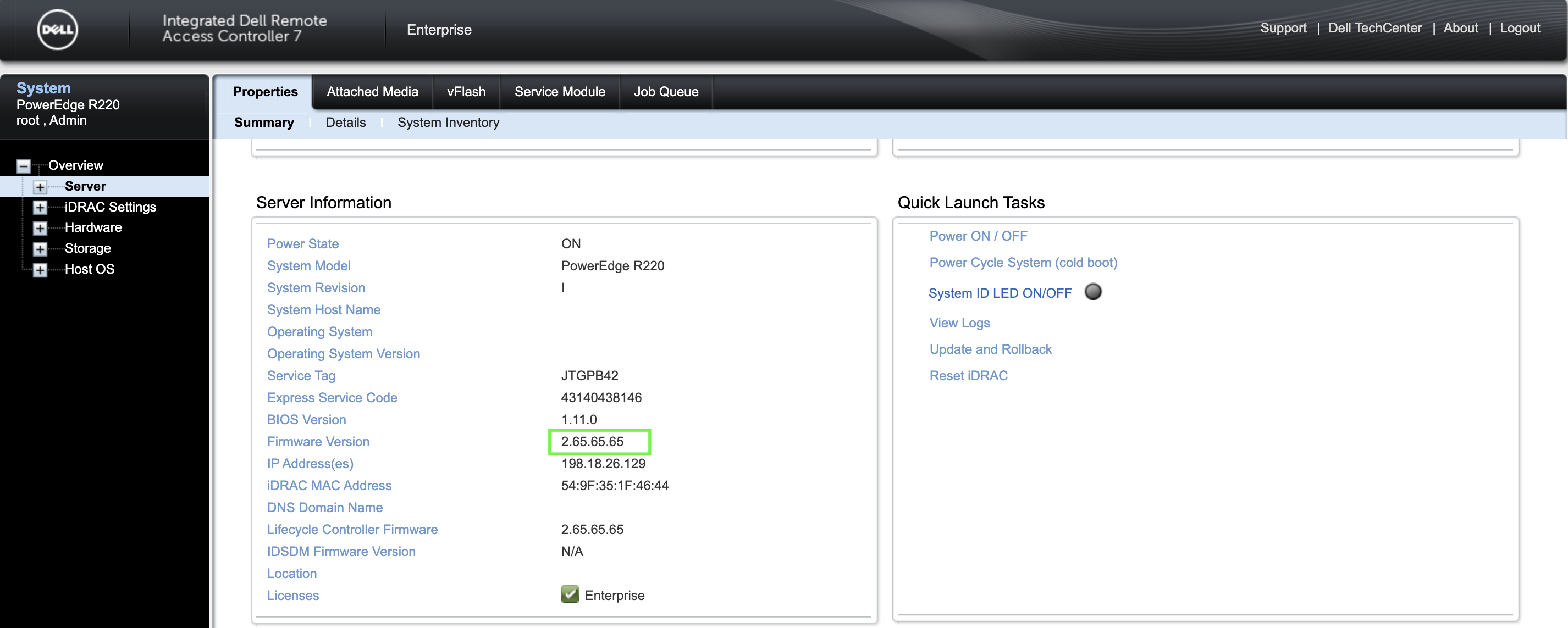Open the Details sub-tab
Screen dimensions: 1568x628
coord(346,123)
